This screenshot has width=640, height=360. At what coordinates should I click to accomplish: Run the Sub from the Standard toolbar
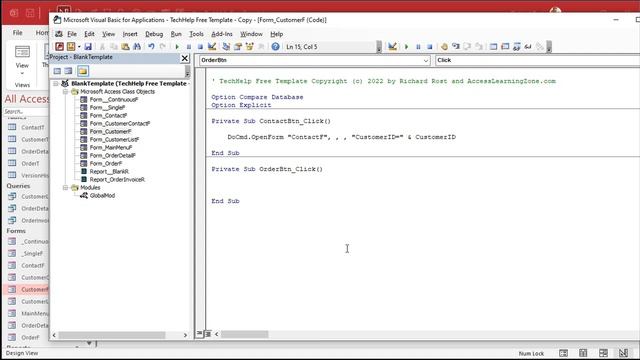click(x=177, y=47)
